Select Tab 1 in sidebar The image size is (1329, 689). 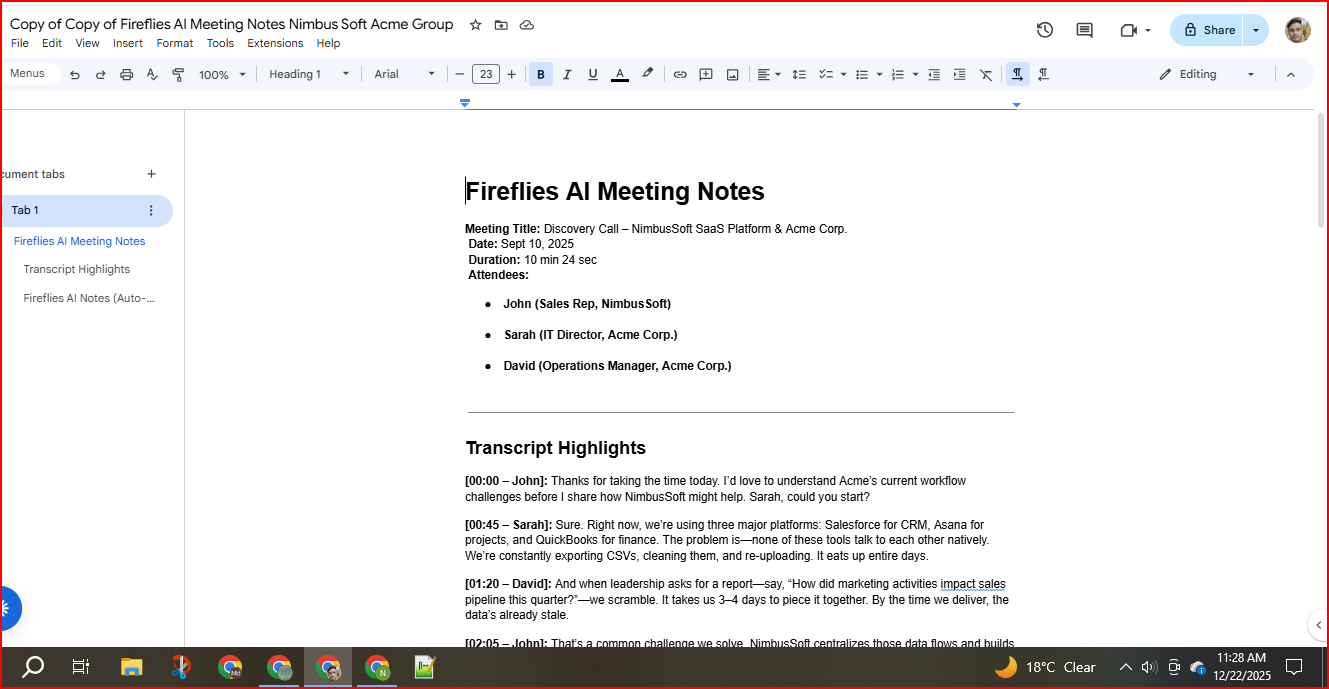pos(85,210)
